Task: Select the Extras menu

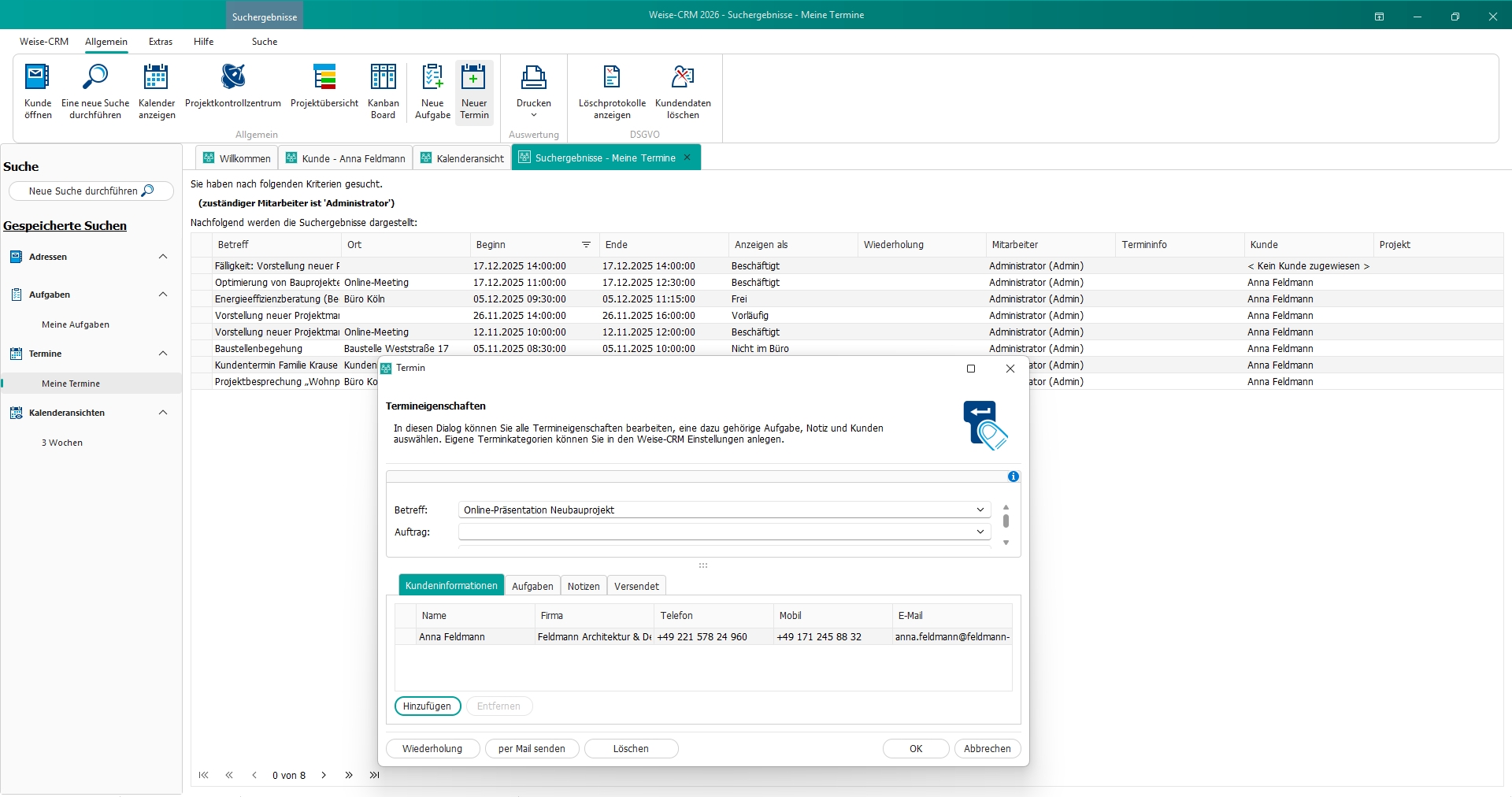Action: pos(161,42)
